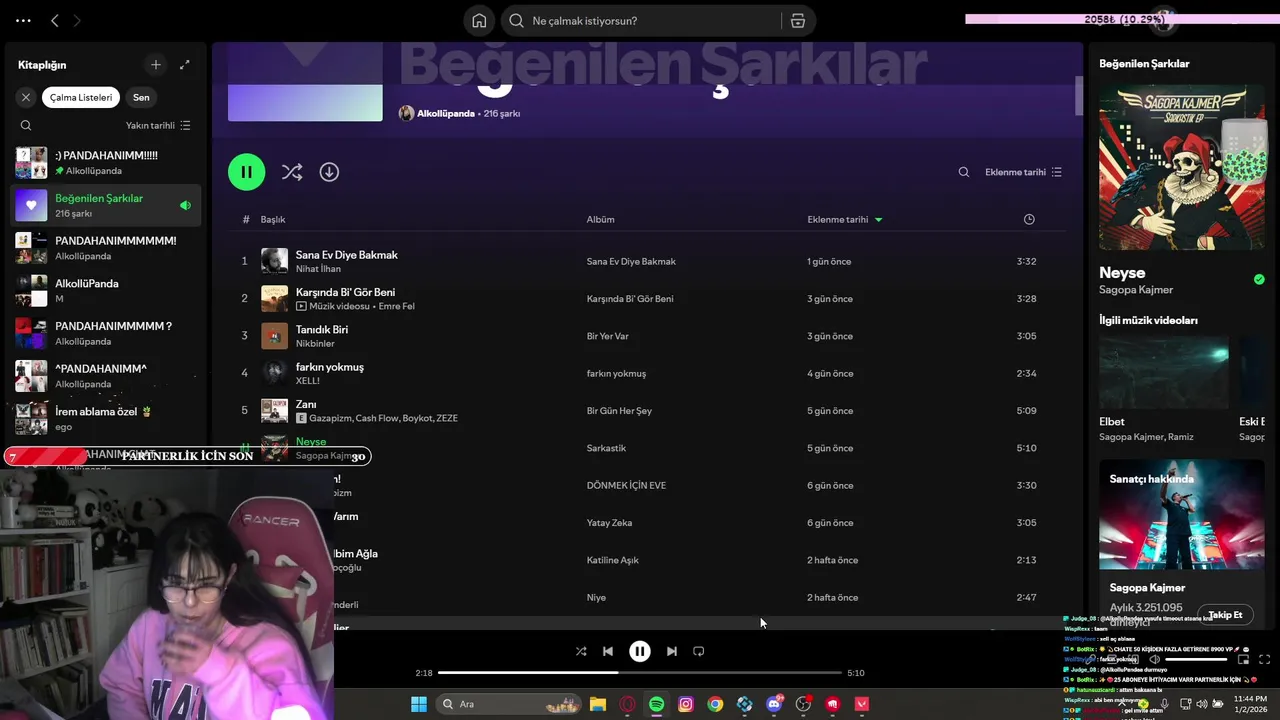Open artist Nihat İlhan link
This screenshot has width=1280, height=720.
[x=318, y=269]
